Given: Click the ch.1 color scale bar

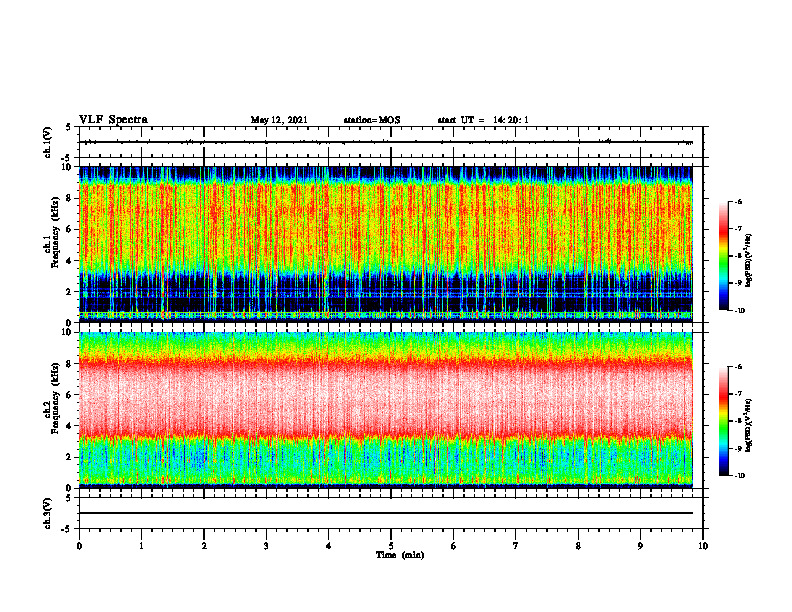Looking at the screenshot, I should tap(723, 256).
